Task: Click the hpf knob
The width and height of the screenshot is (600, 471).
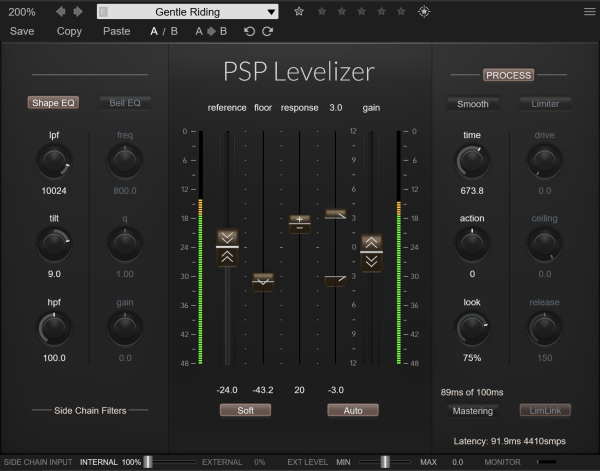Action: (x=54, y=328)
